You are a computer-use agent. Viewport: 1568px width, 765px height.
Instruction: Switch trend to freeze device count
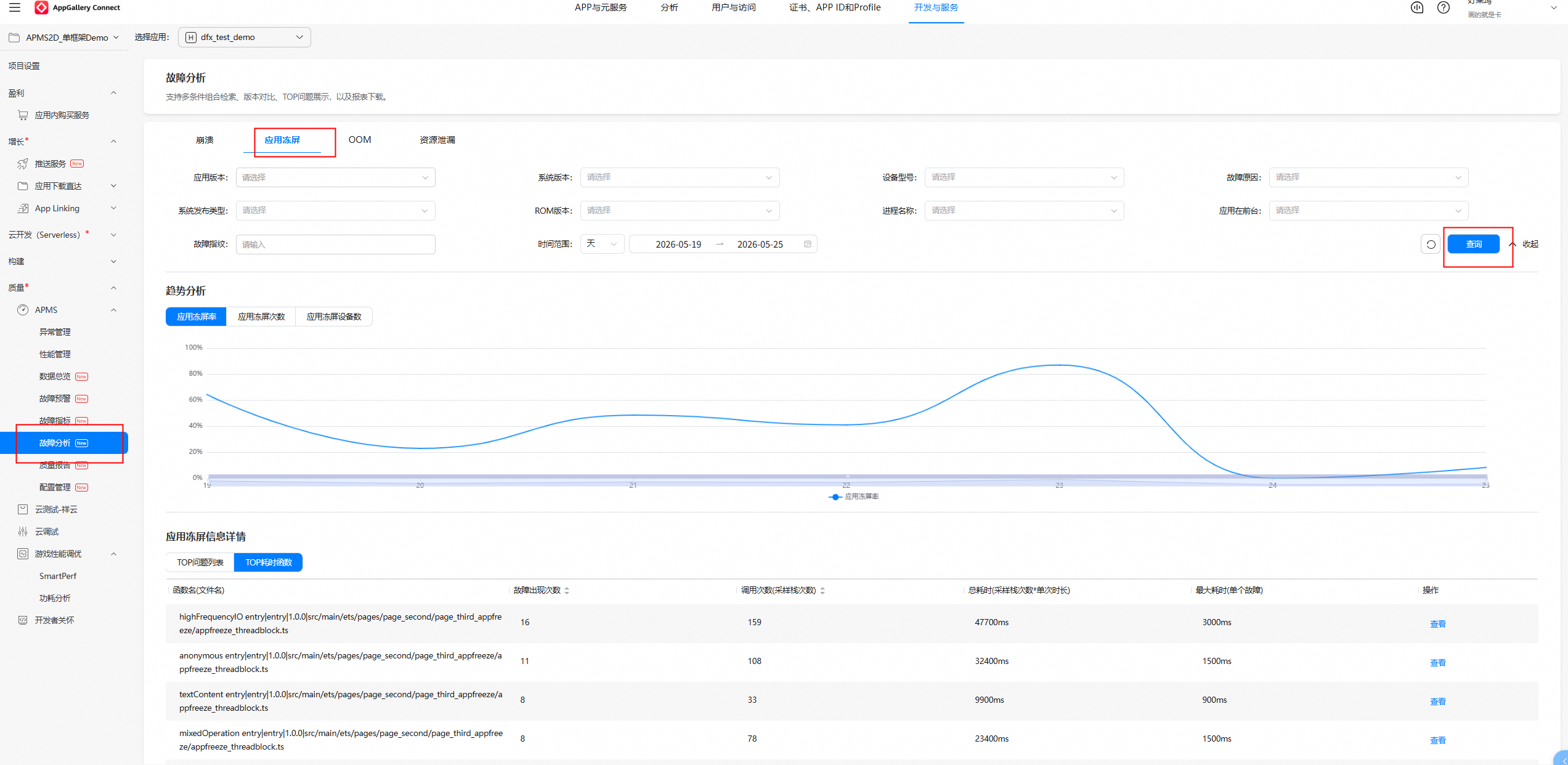point(334,317)
